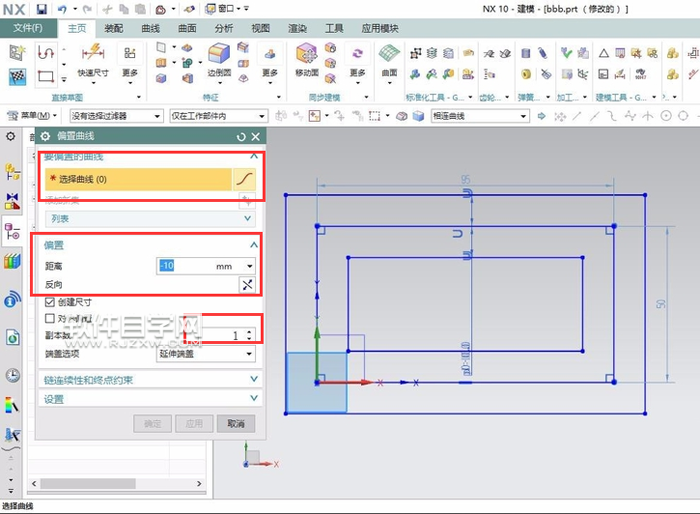The width and height of the screenshot is (700, 514).
Task: Click the save icon in title bar
Action: [42, 8]
